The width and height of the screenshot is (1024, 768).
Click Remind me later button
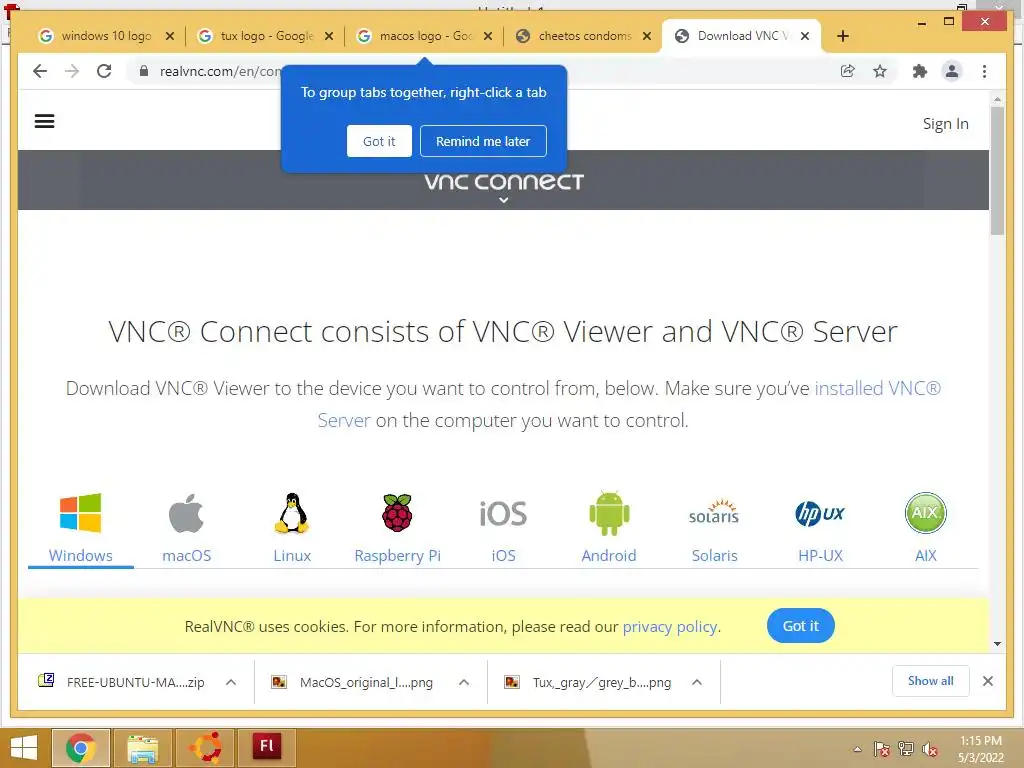click(483, 141)
